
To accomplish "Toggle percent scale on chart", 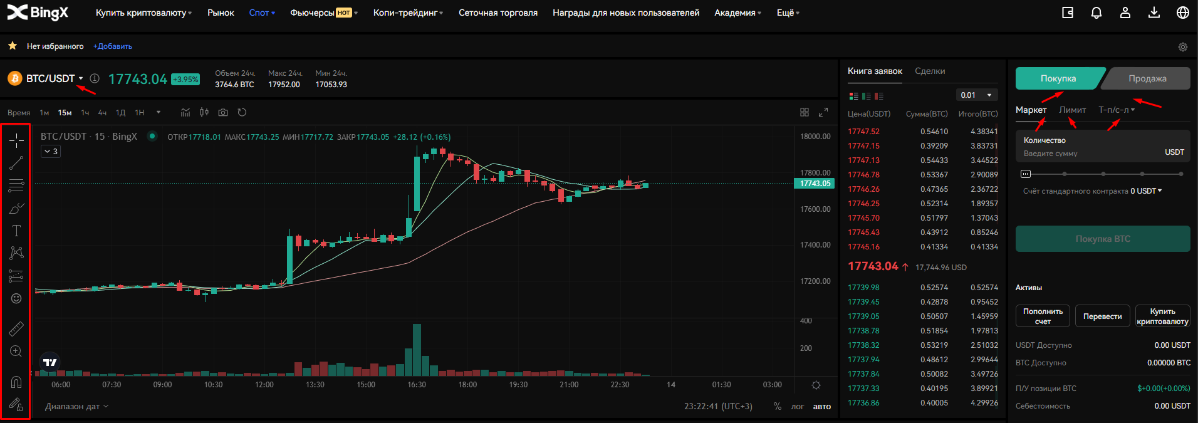I will pos(777,406).
